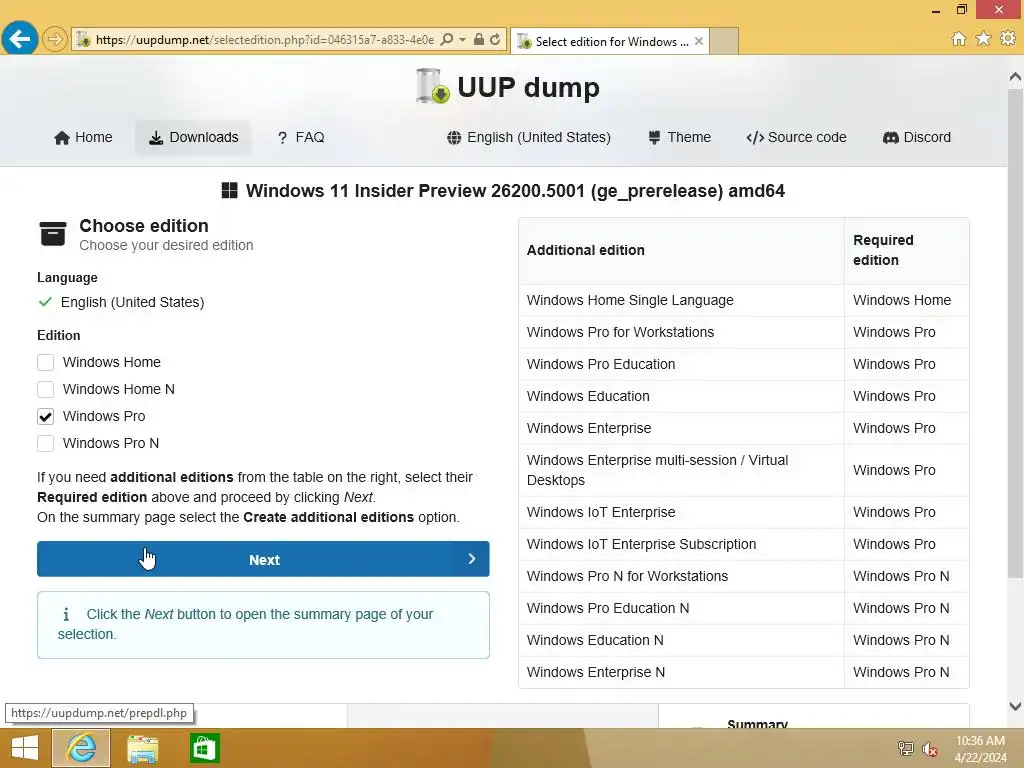
Task: Click the search magnifier in address bar
Action: [447, 39]
